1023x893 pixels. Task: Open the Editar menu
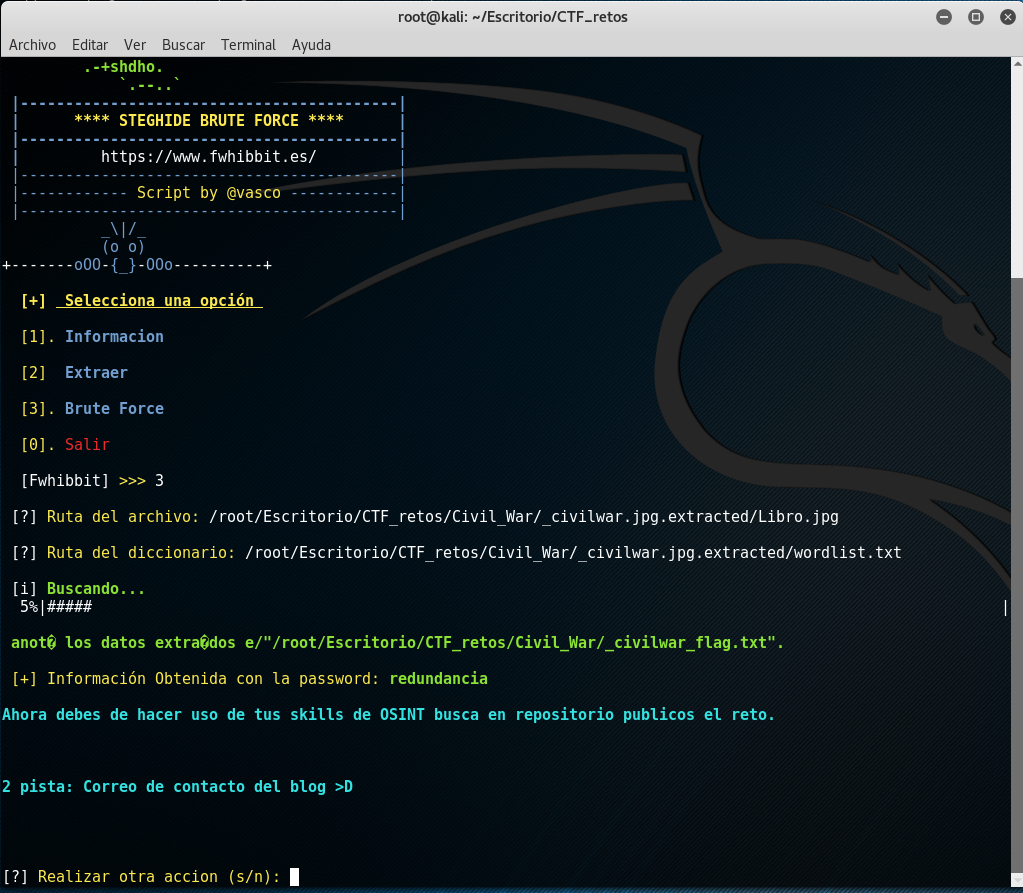90,45
